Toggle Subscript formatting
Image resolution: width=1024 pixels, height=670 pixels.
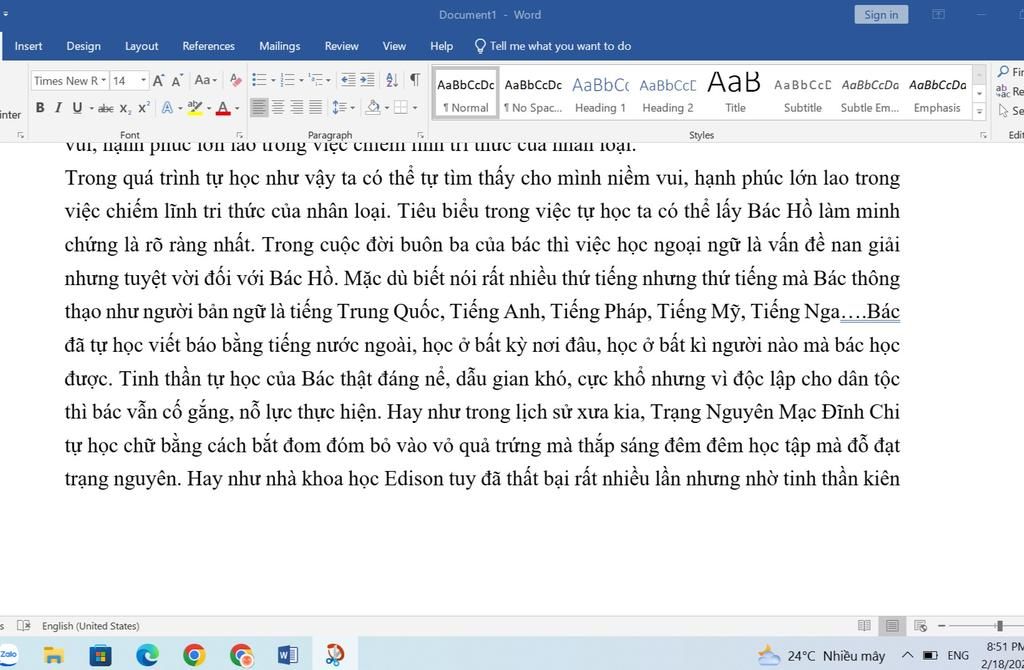pos(125,108)
